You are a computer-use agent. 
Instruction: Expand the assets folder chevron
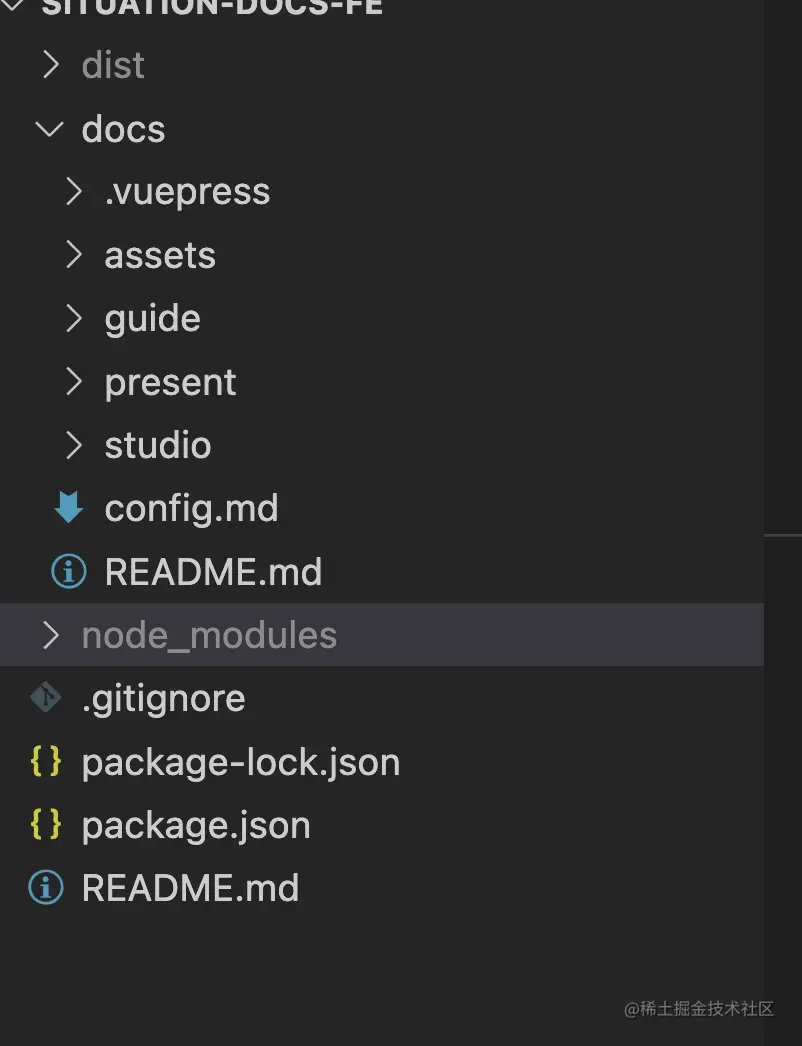pos(73,255)
